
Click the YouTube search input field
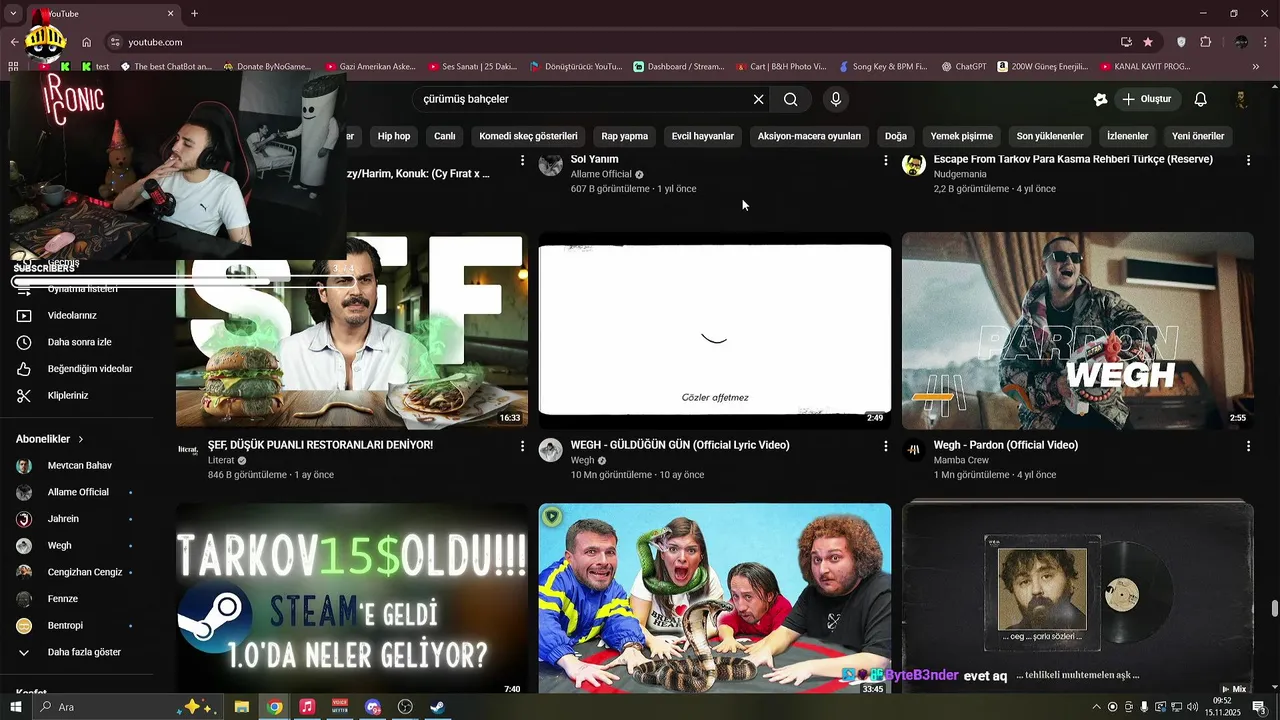[x=585, y=99]
